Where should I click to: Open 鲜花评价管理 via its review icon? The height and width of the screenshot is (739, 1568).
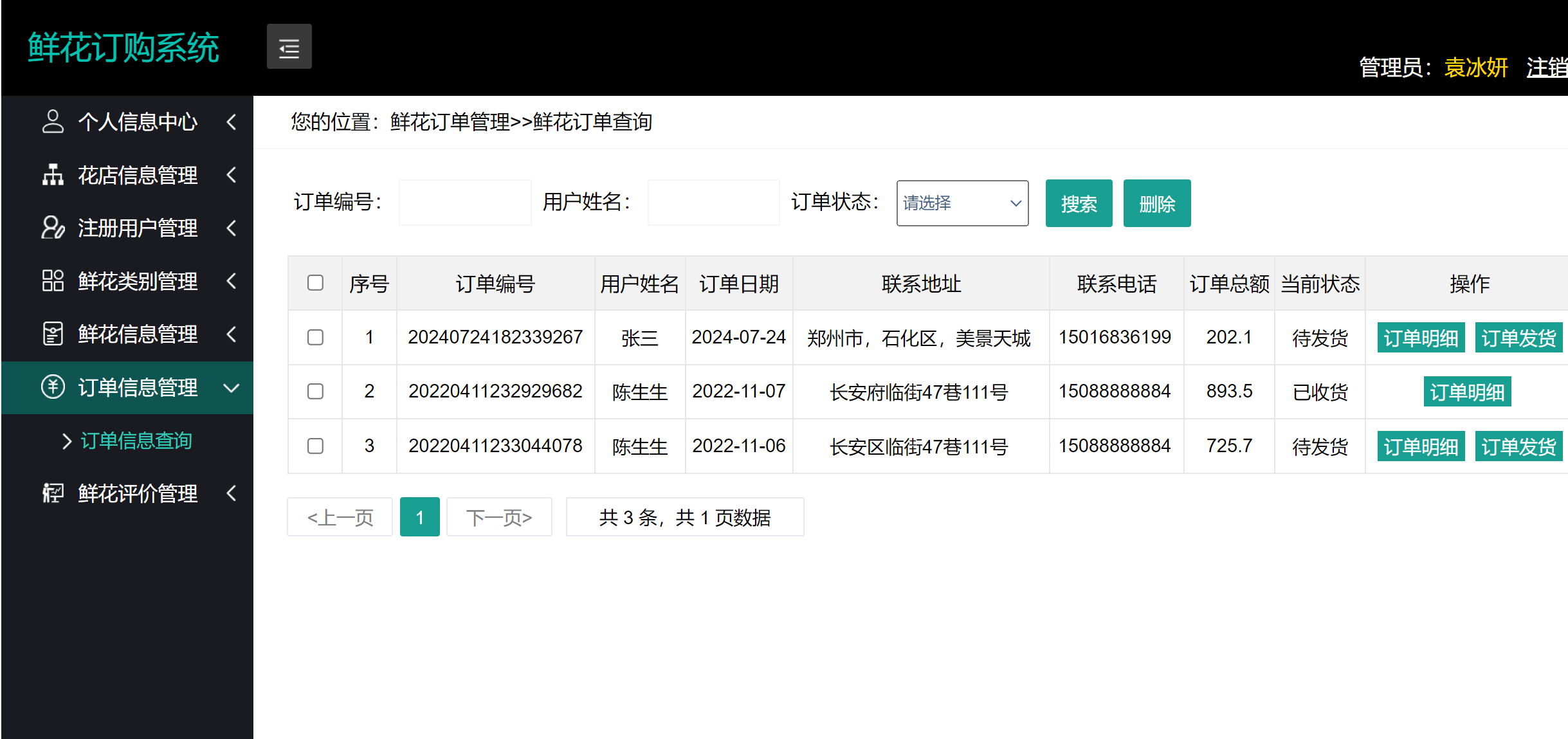click(x=53, y=493)
